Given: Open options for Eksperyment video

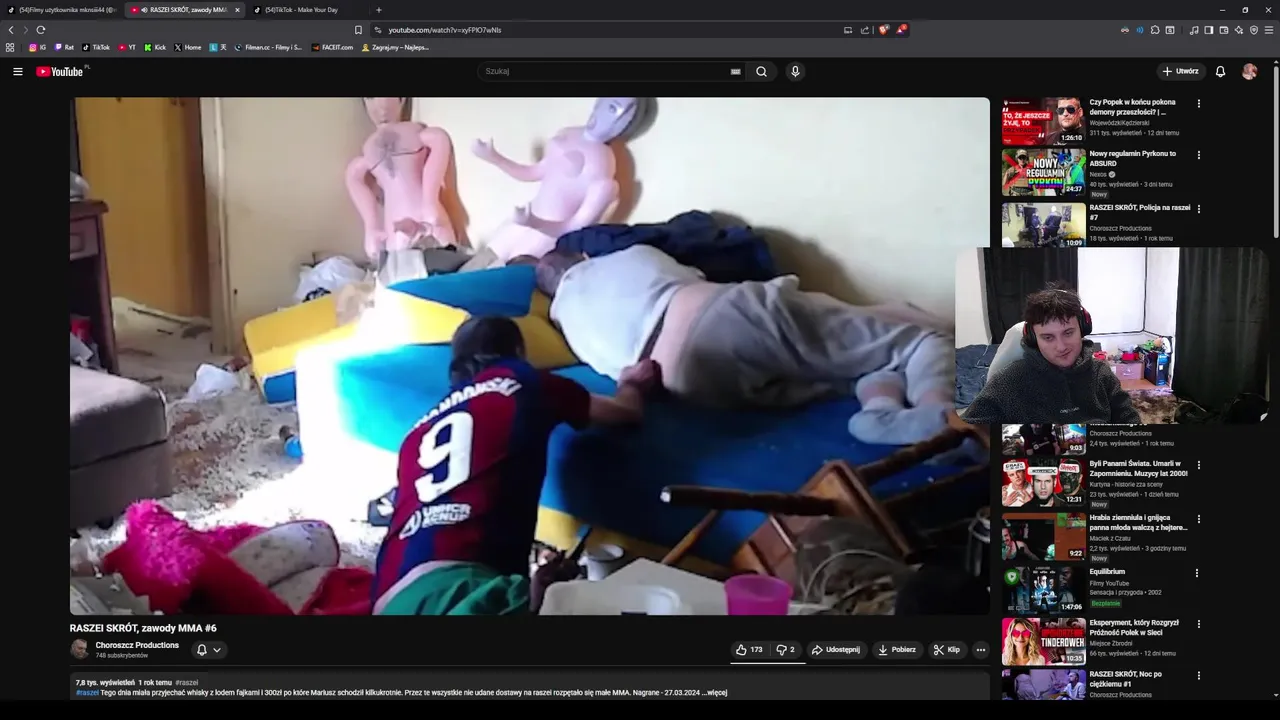Looking at the screenshot, I should [1198, 624].
